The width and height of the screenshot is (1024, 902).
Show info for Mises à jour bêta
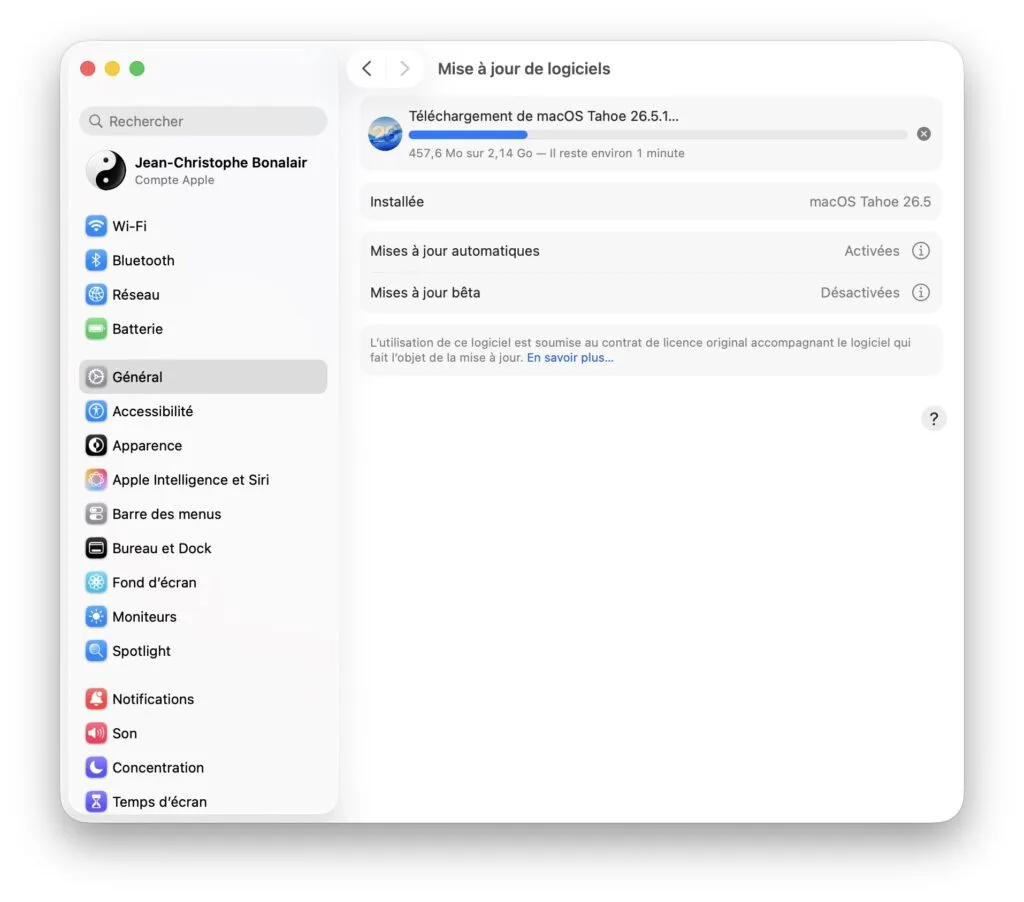coord(921,293)
